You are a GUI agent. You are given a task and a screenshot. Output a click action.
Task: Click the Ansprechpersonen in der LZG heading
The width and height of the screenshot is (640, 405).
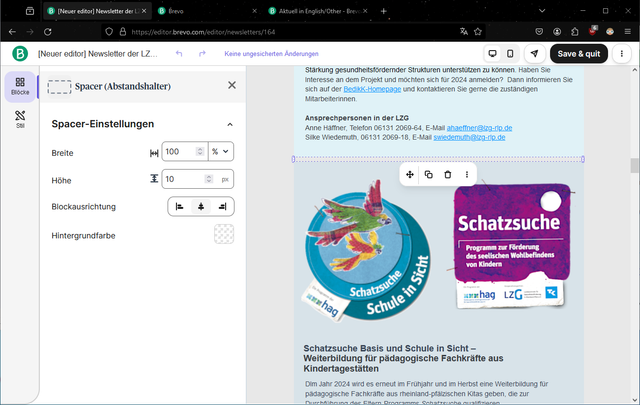pos(357,118)
